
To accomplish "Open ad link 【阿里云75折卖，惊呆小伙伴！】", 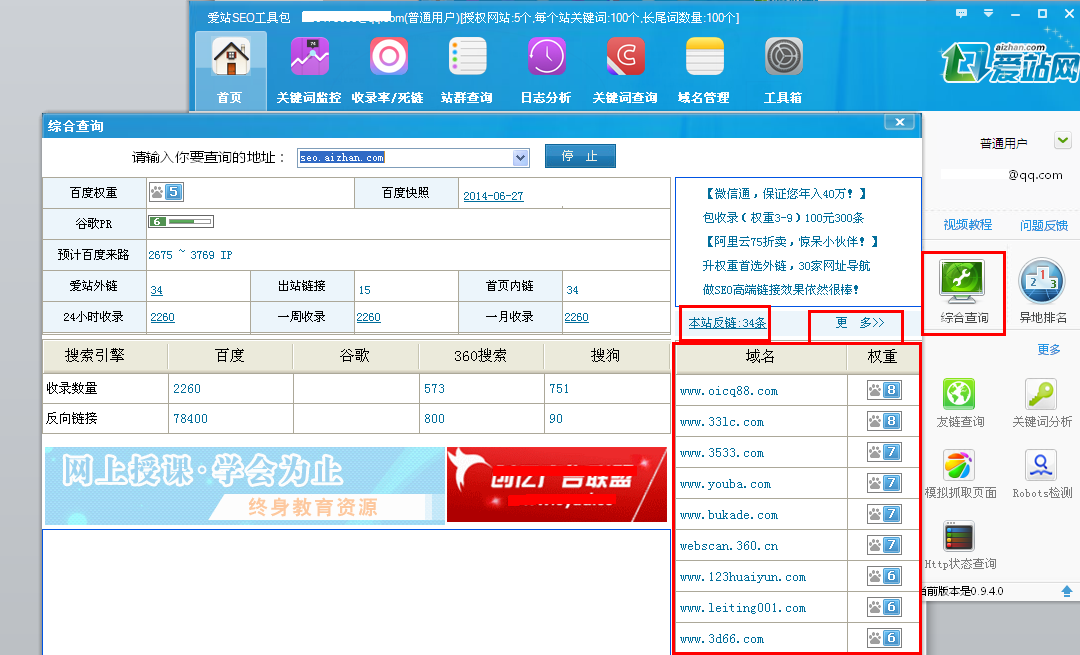I will (x=791, y=242).
